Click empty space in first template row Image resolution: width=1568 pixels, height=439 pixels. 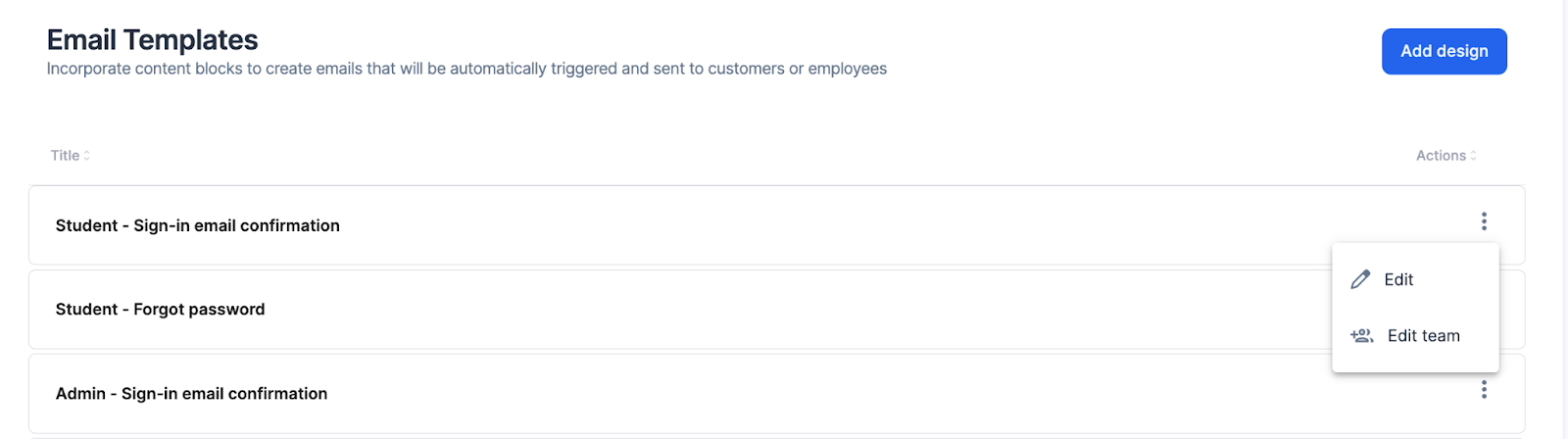(882, 225)
